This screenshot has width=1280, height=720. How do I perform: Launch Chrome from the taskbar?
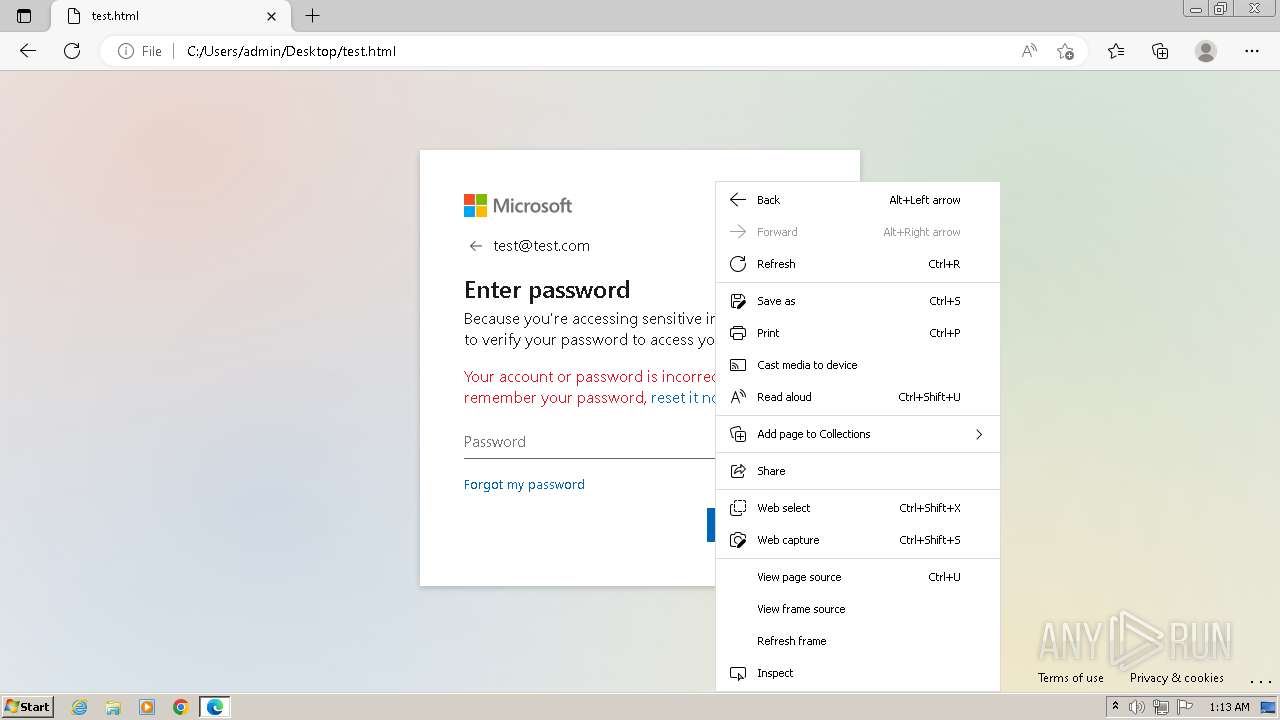click(181, 707)
